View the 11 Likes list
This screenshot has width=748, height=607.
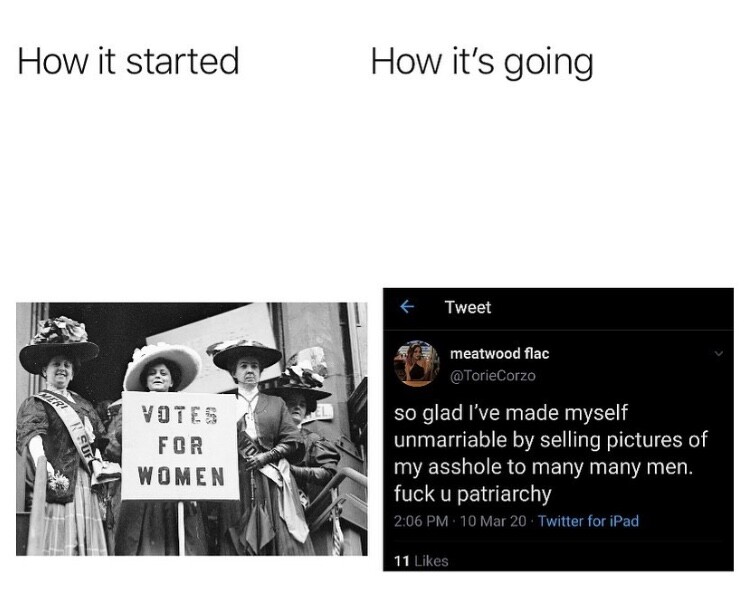pos(420,560)
